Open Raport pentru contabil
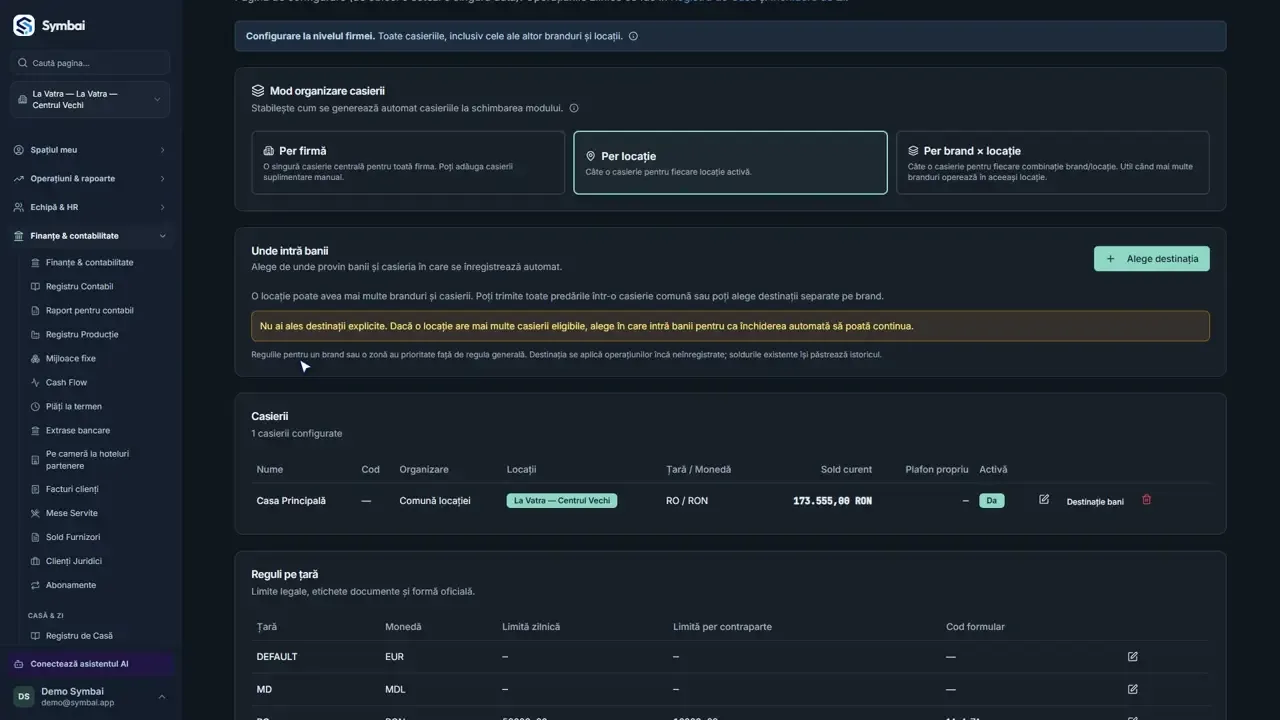The height and width of the screenshot is (720, 1280). [89, 310]
